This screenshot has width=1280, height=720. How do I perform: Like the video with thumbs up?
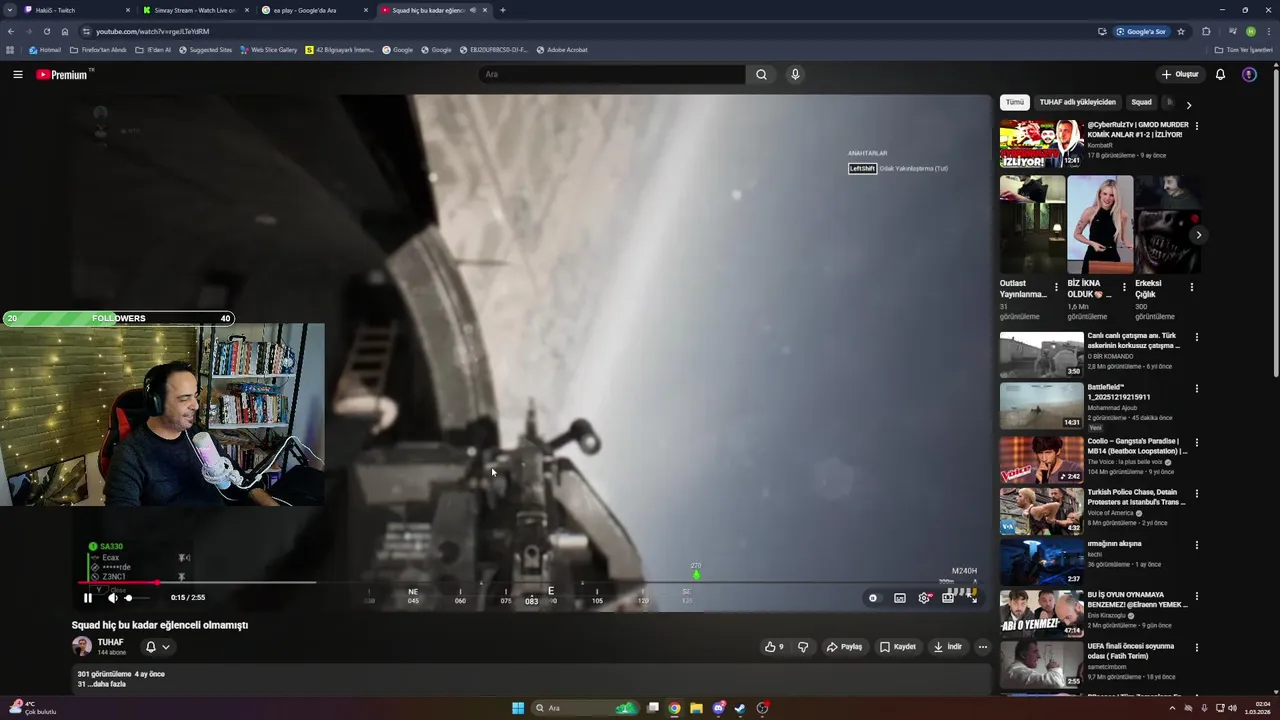(774, 647)
